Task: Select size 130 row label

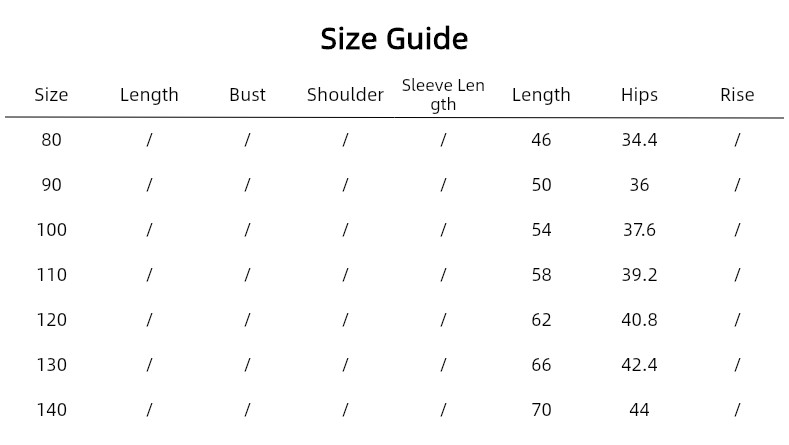Action: click(x=51, y=365)
